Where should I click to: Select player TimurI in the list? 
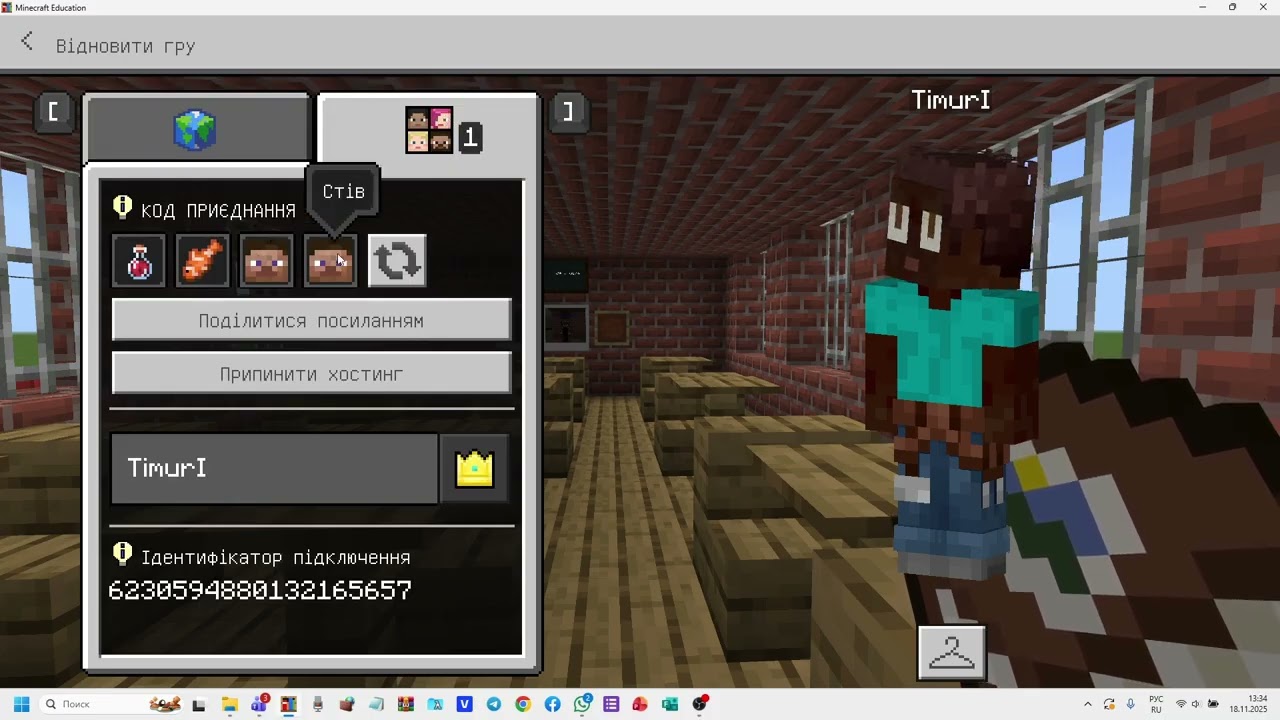pyautogui.click(x=274, y=468)
